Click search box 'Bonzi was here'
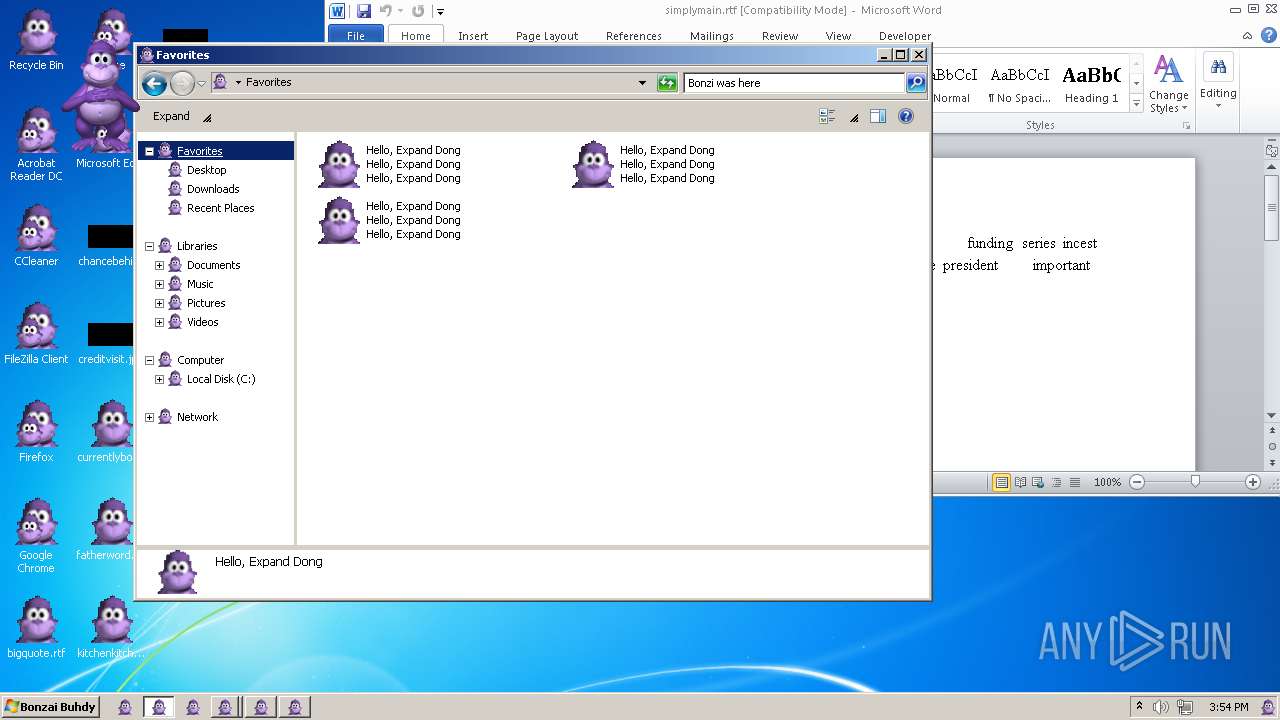The height and width of the screenshot is (720, 1280). click(794, 83)
